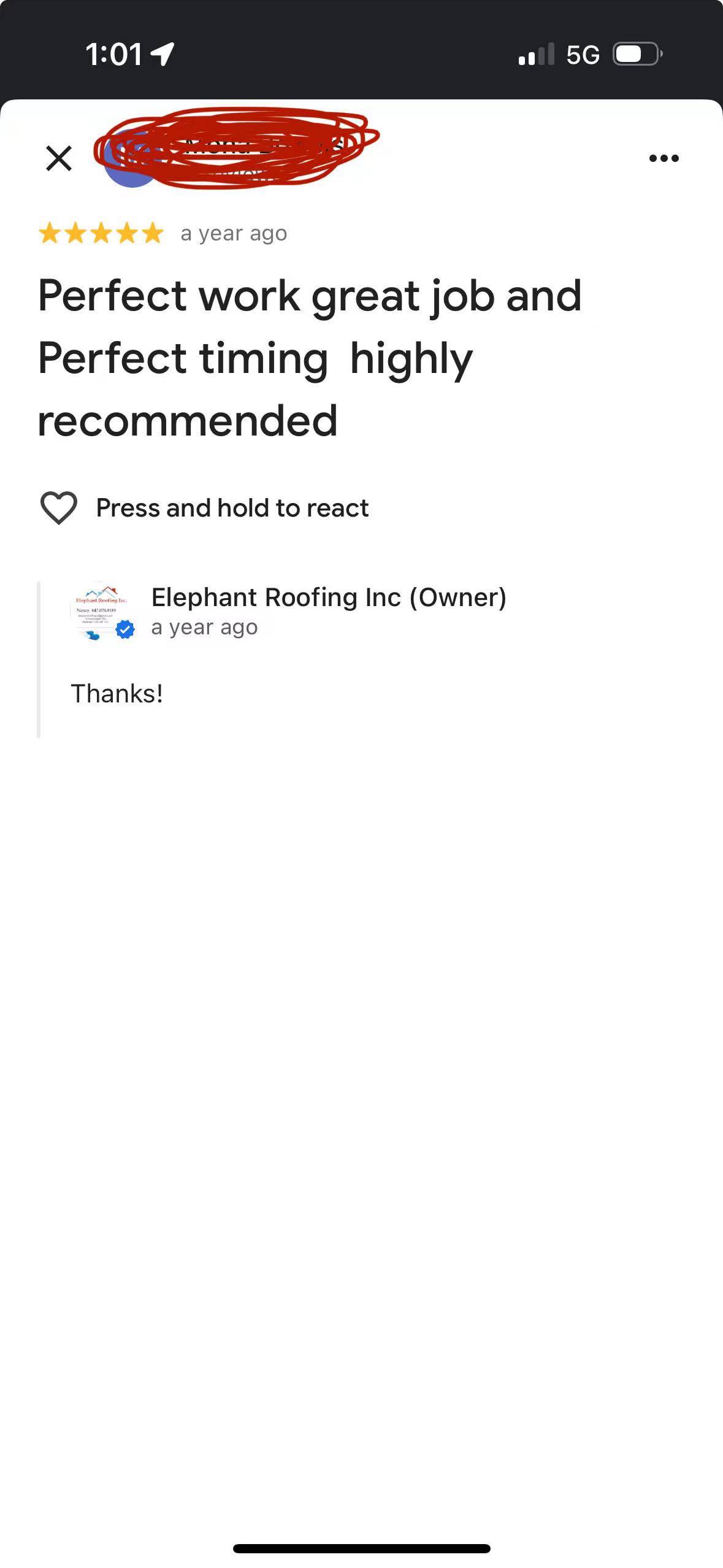
Task: Tap the five-star rating row
Action: (x=101, y=234)
